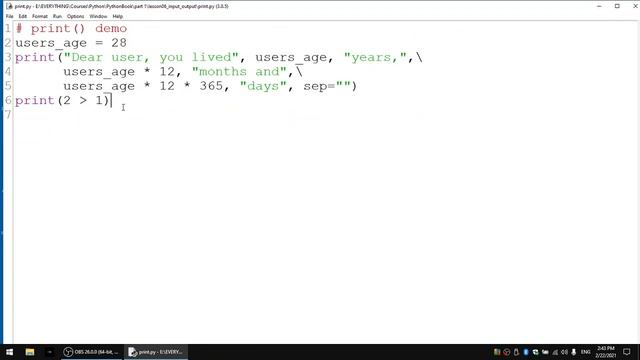Click users_age variable on line 2
This screenshot has width=640, height=360.
(x=51, y=43)
